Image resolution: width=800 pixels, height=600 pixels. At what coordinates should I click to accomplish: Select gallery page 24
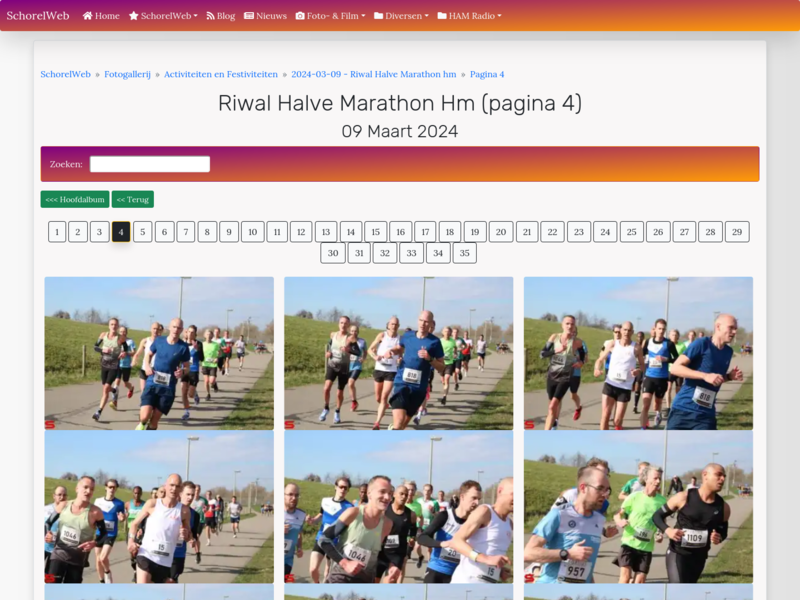(605, 232)
